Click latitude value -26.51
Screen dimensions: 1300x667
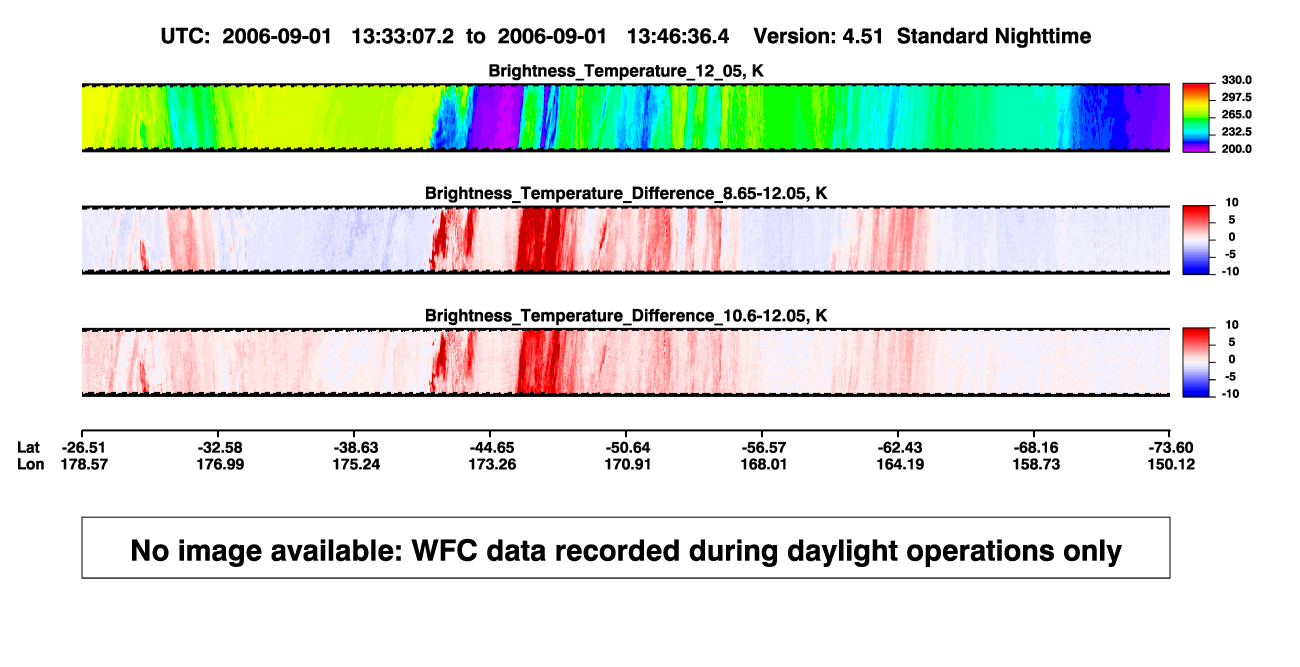(x=83, y=447)
